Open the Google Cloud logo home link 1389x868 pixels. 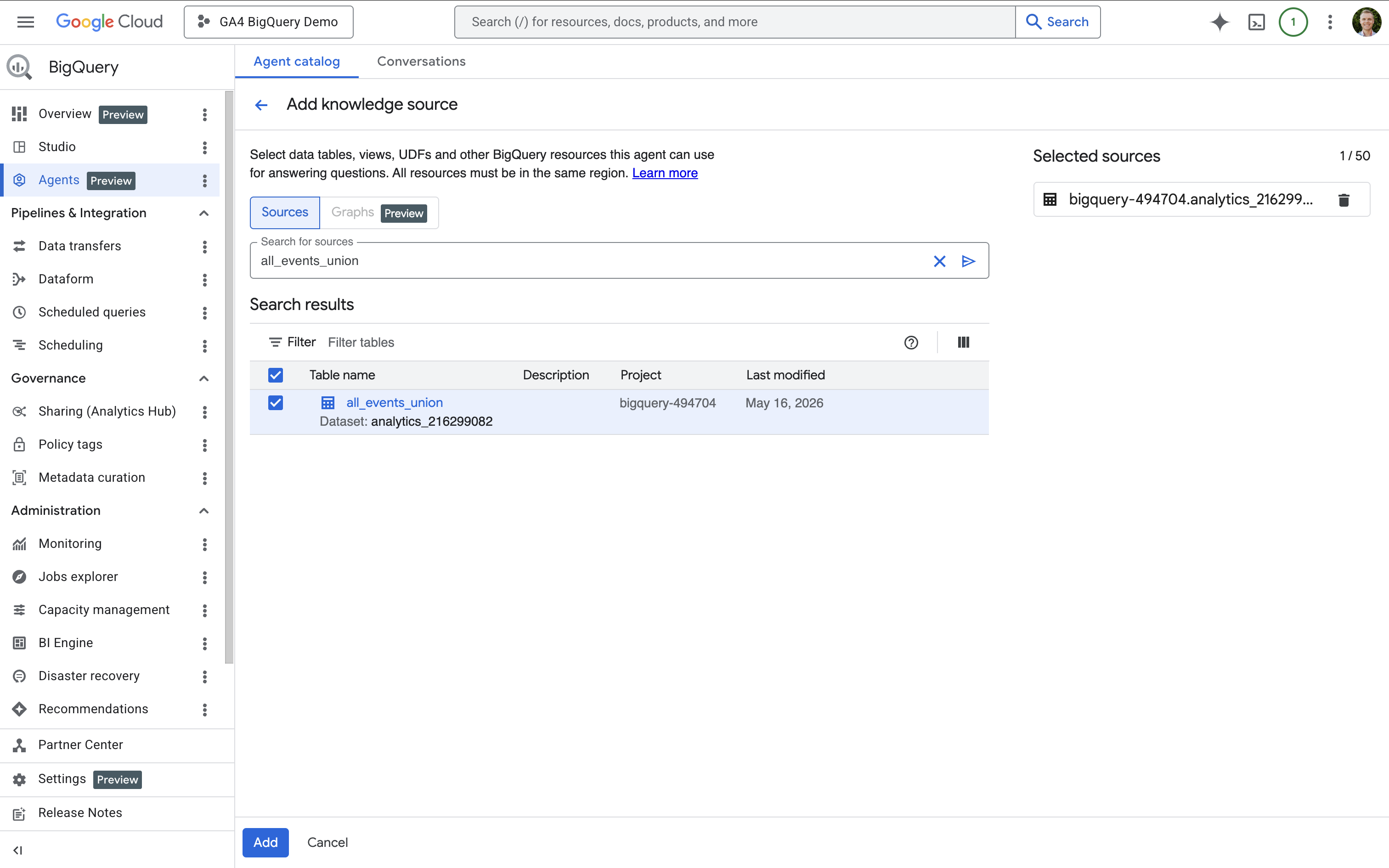109,22
